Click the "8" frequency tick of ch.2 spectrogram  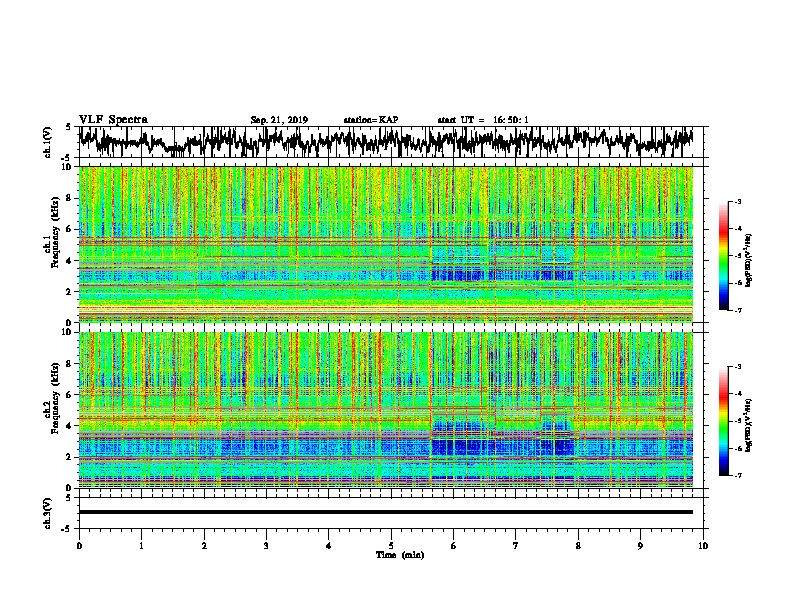click(x=70, y=364)
